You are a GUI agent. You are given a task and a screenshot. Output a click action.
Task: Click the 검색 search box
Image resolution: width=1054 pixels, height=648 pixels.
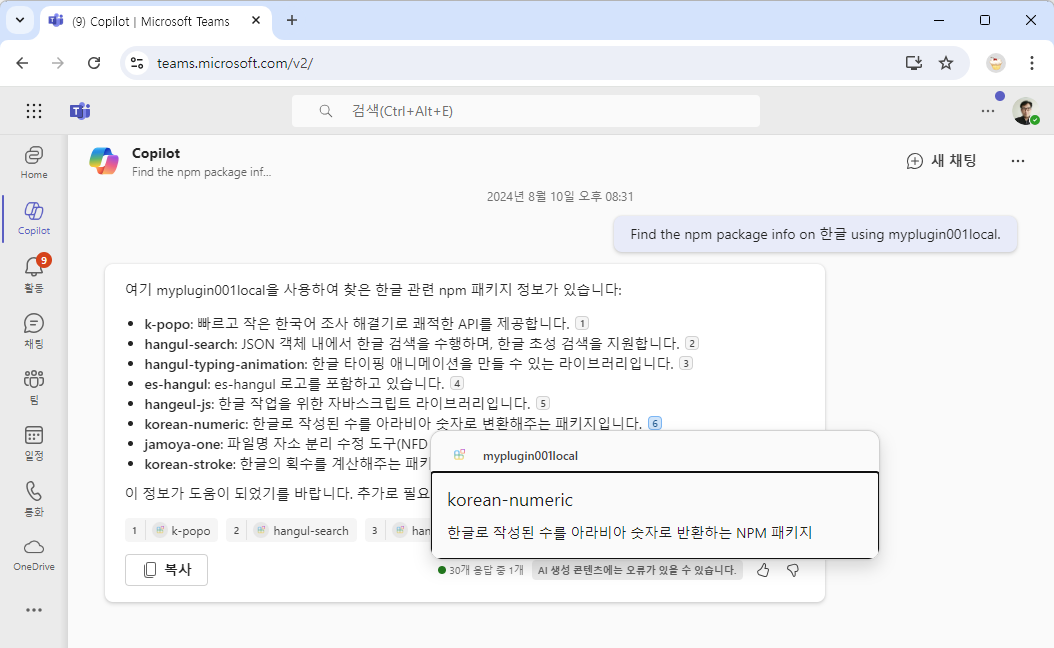pyautogui.click(x=526, y=111)
